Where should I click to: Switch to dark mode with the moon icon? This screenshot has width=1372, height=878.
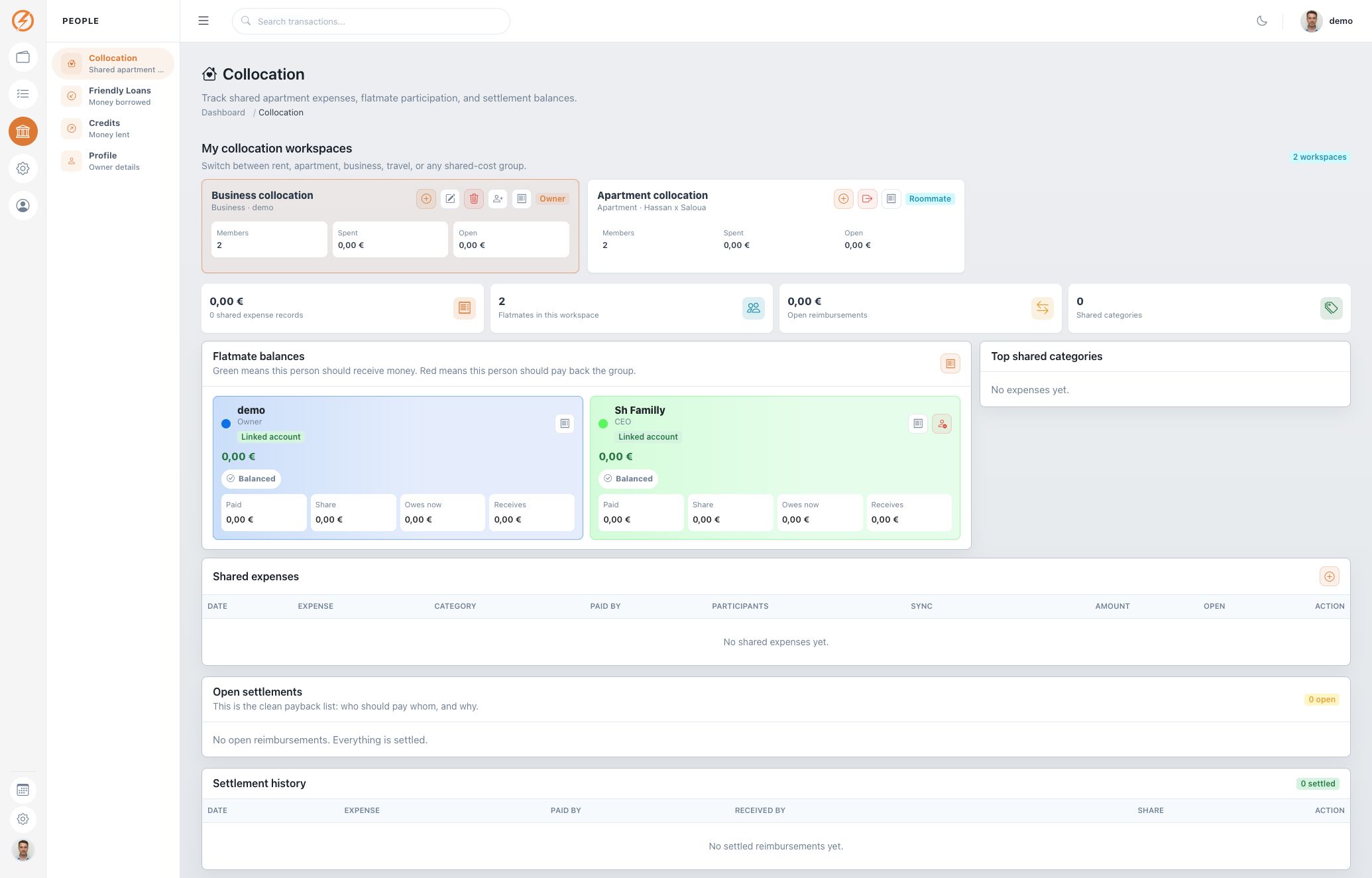[1262, 21]
